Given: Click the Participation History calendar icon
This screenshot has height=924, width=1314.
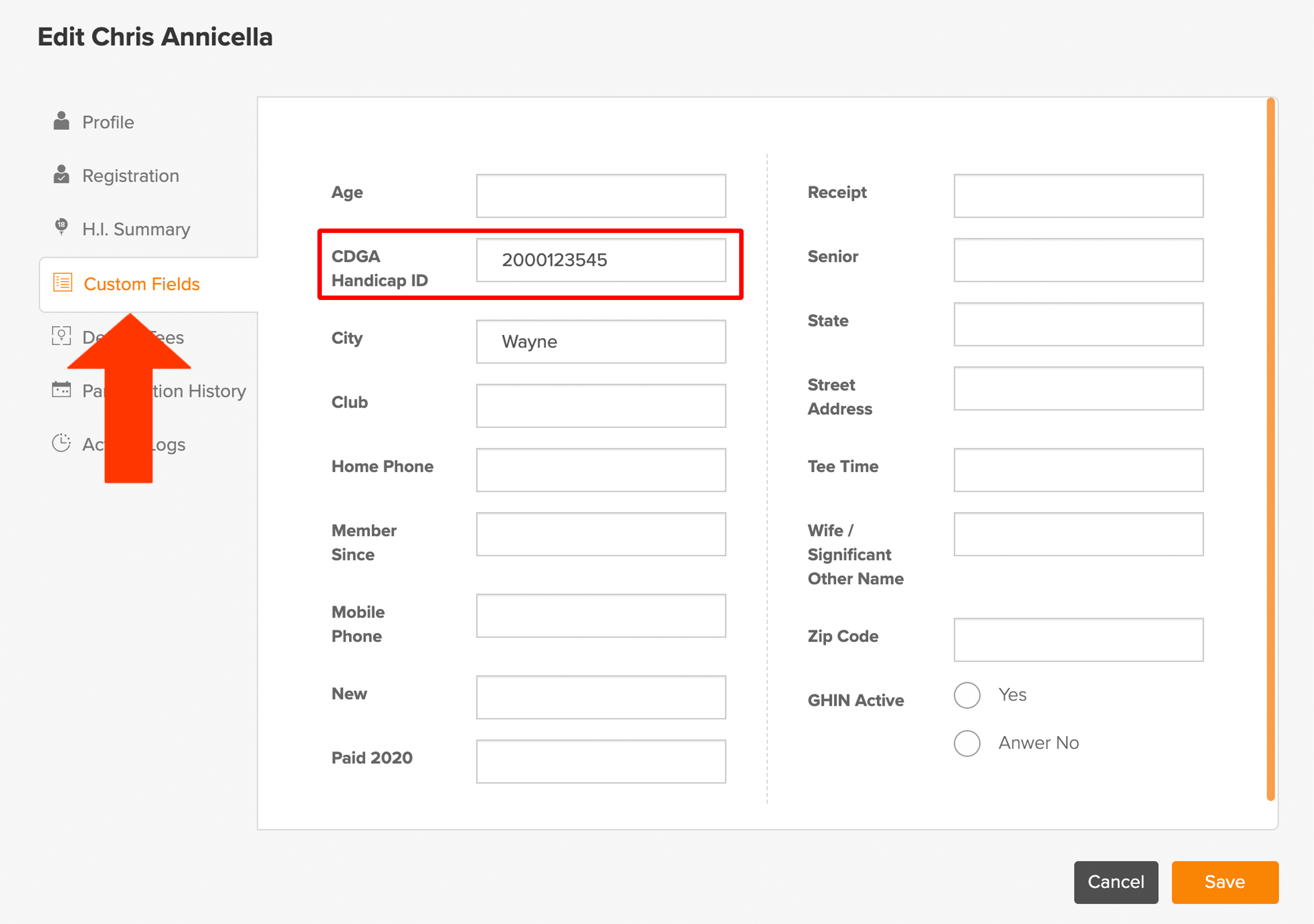Looking at the screenshot, I should click(x=61, y=390).
